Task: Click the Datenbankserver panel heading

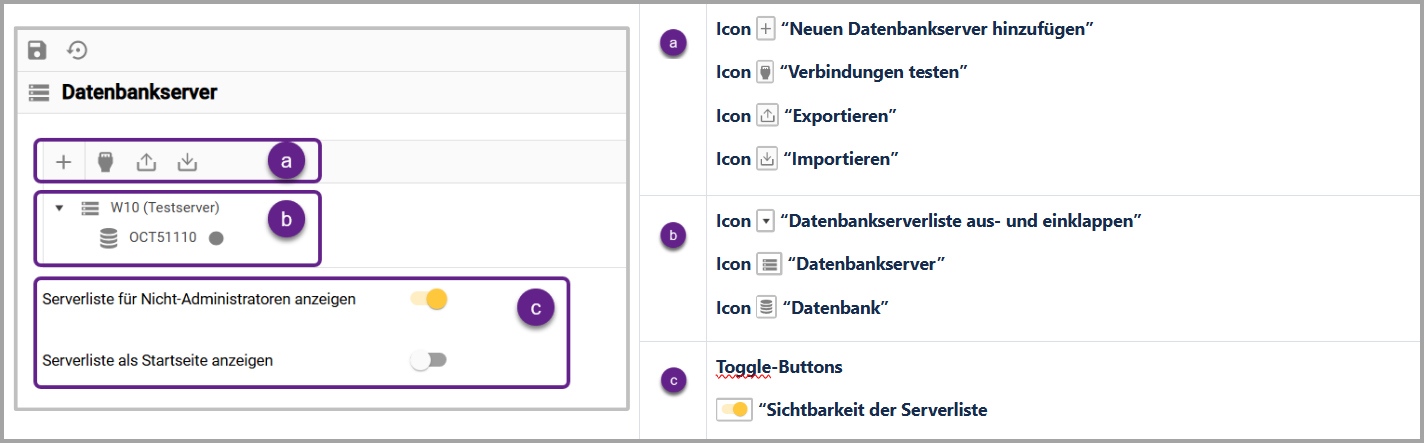Action: pyautogui.click(x=139, y=93)
